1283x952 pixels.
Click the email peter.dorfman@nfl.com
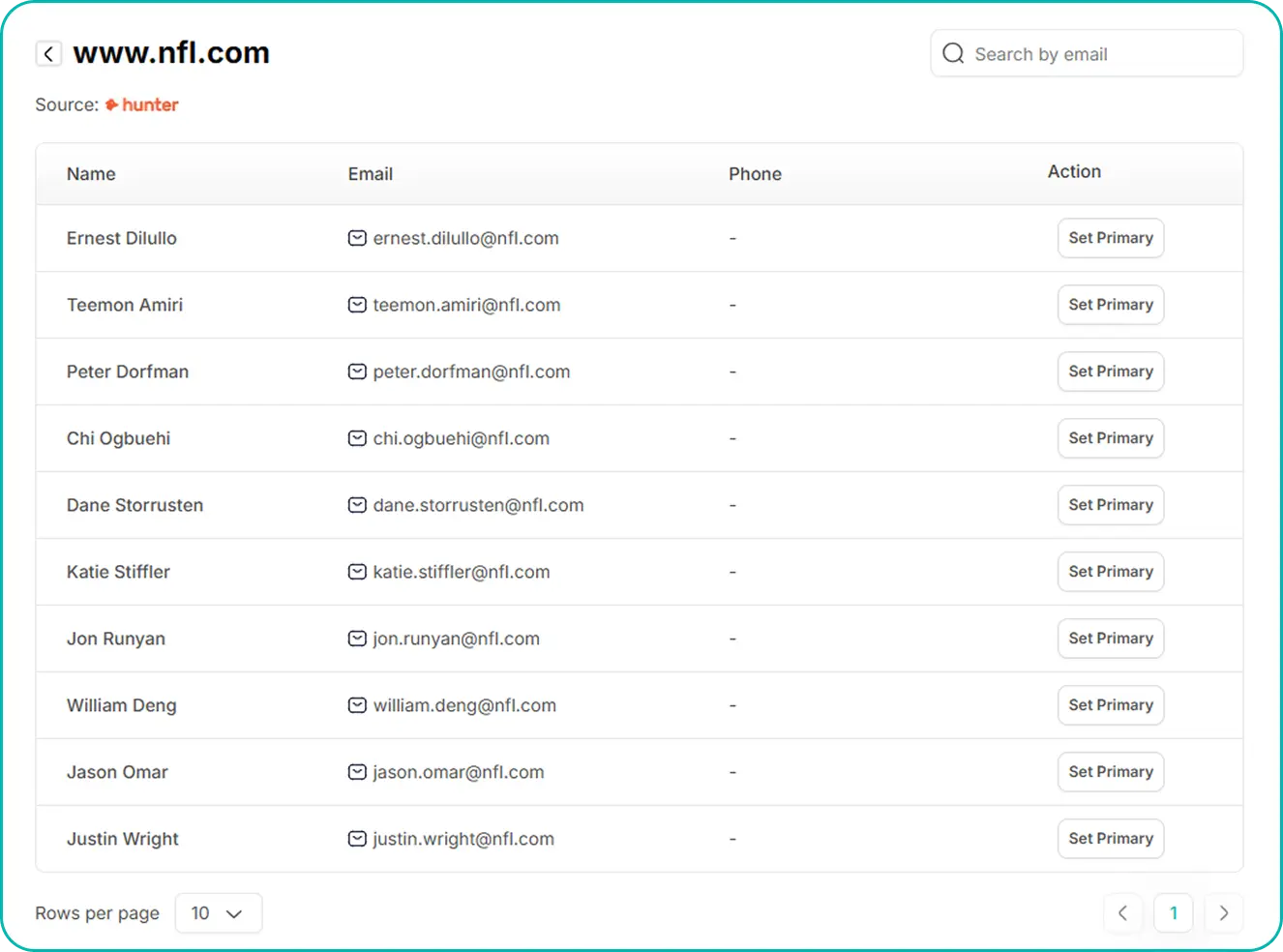point(472,372)
